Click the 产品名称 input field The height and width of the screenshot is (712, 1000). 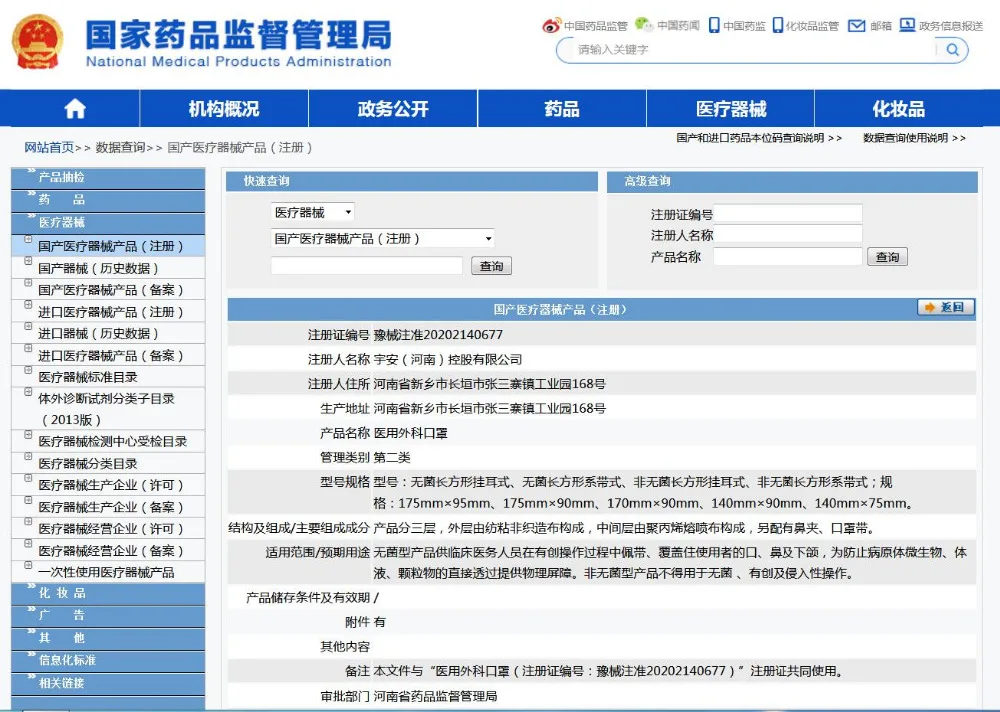pos(788,256)
